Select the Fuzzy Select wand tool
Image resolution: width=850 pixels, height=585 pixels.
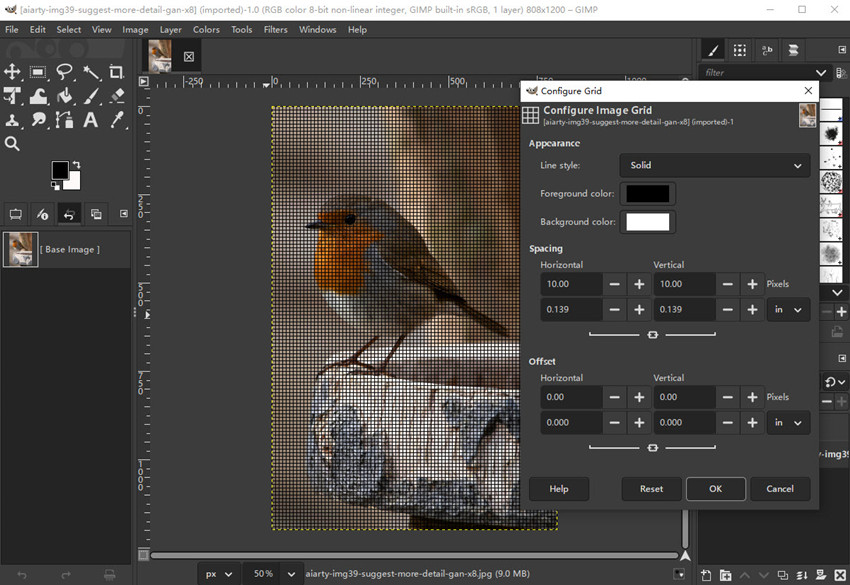pos(91,72)
